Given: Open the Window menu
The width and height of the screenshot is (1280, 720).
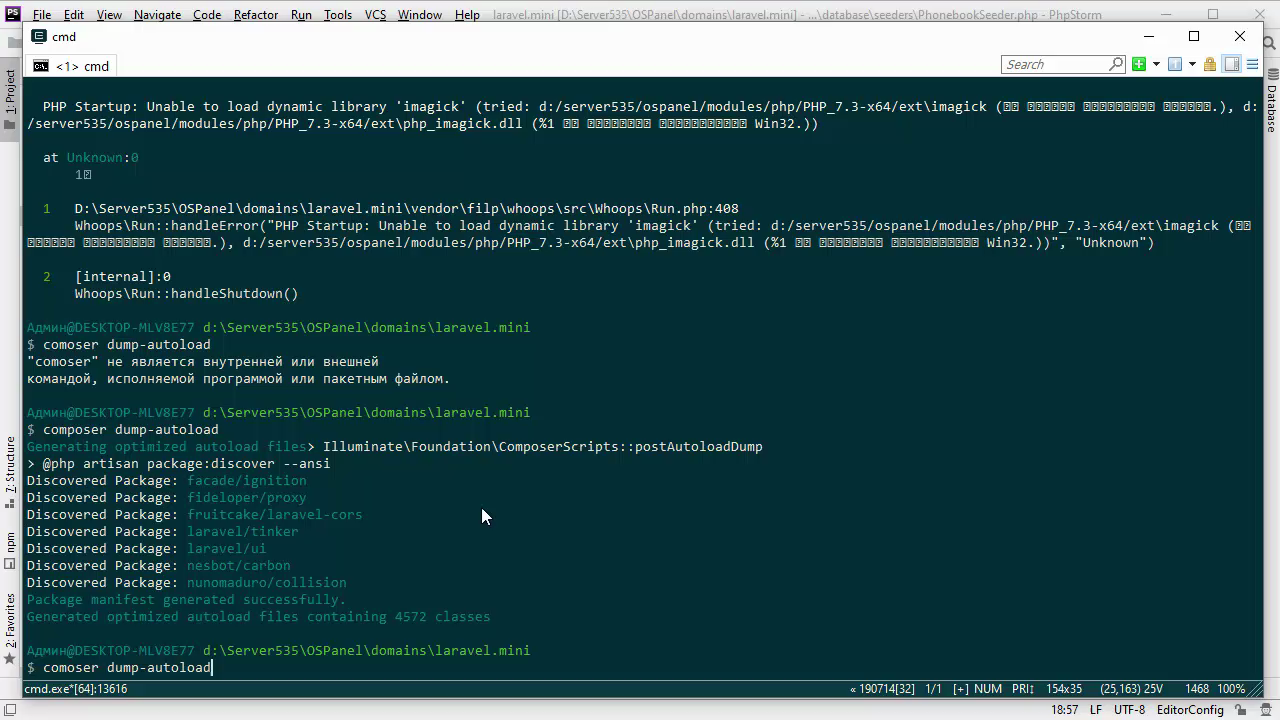Looking at the screenshot, I should 420,15.
